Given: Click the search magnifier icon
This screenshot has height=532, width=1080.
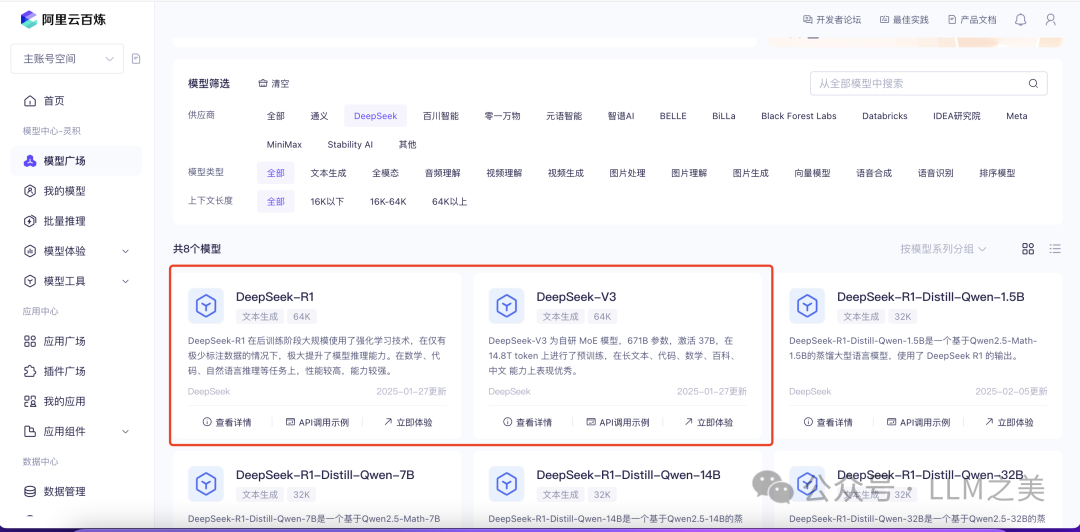Looking at the screenshot, I should (1033, 83).
